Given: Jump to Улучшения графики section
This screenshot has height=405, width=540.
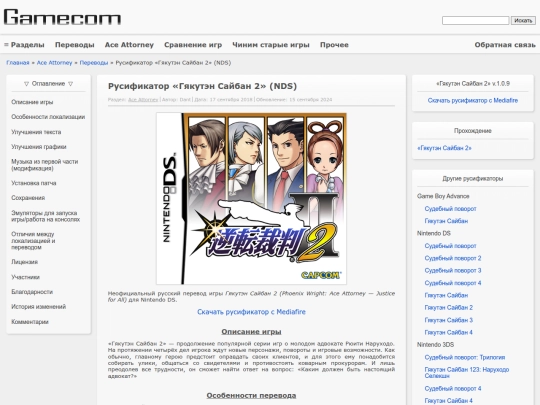Looking at the screenshot, I should pos(39,147).
